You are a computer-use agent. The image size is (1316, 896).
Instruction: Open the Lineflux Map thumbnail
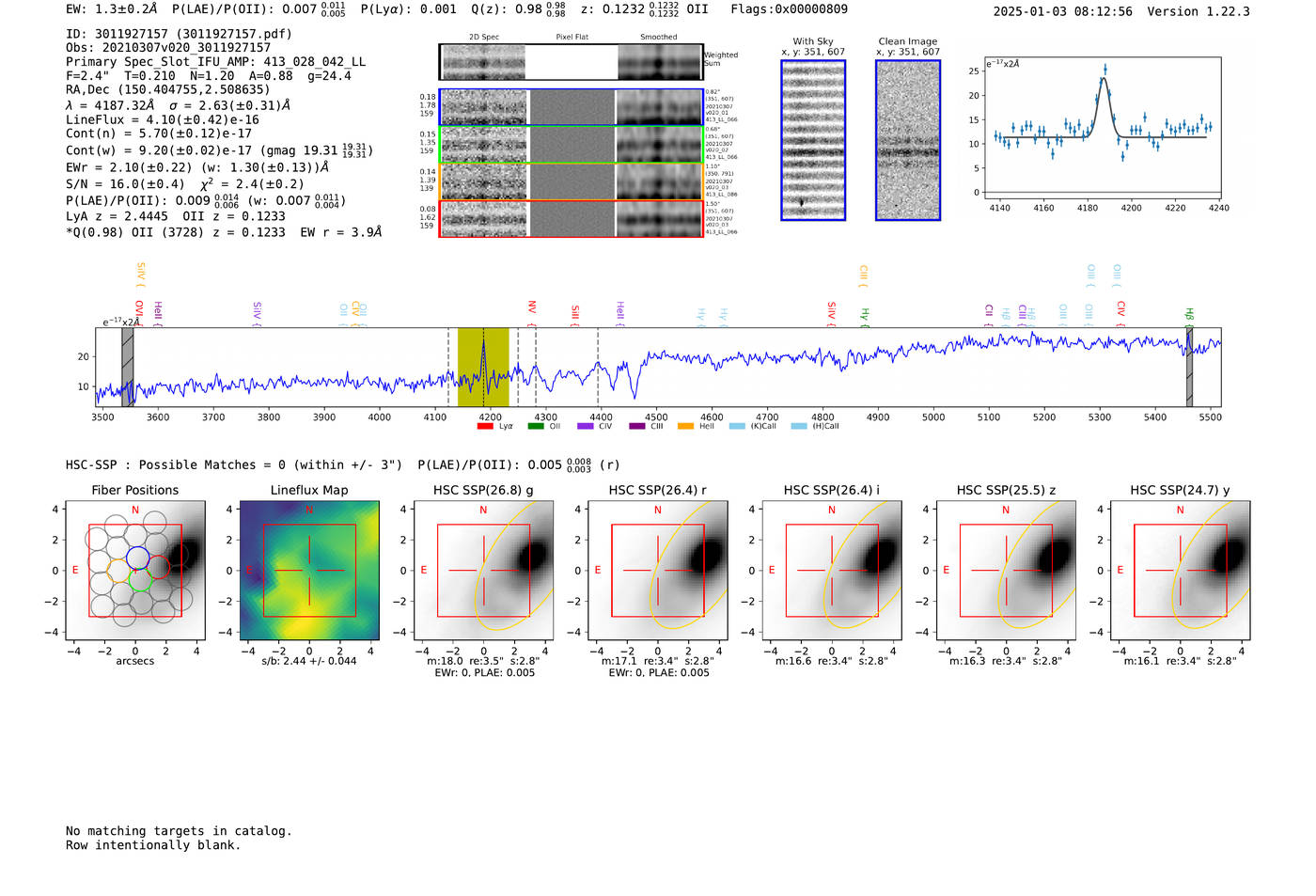(x=309, y=570)
